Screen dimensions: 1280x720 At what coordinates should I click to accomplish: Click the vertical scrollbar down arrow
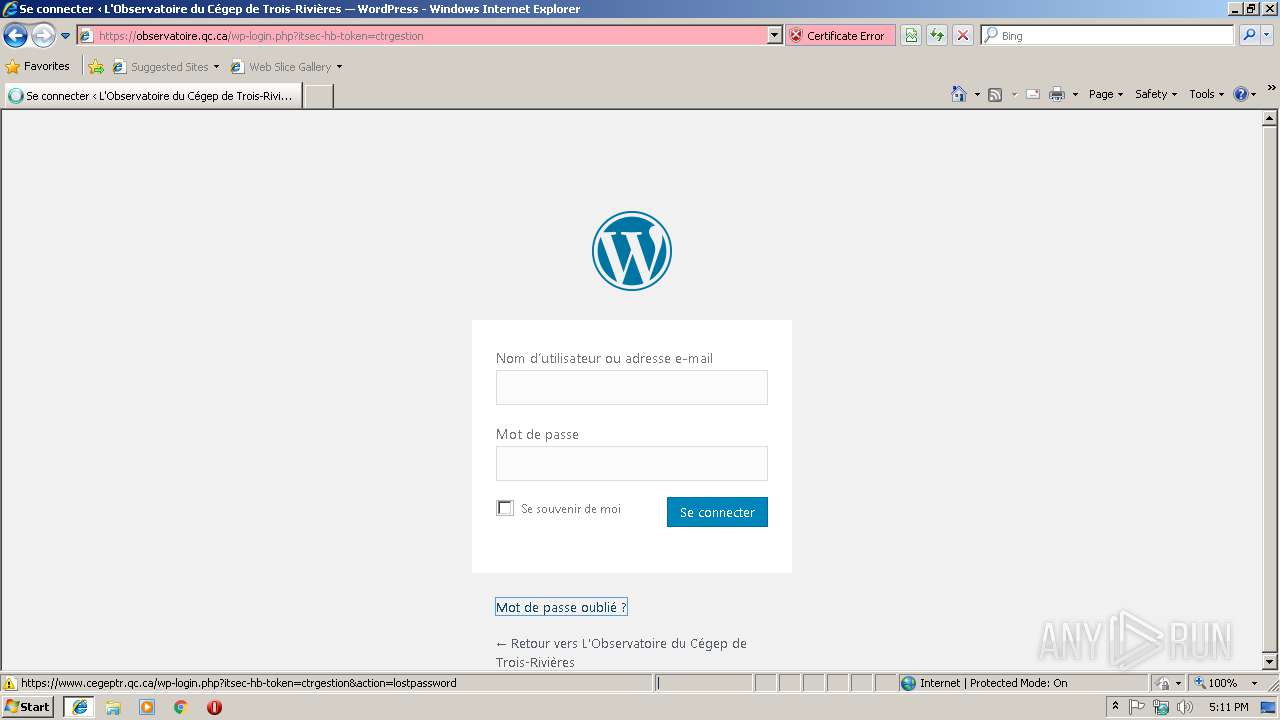pos(1270,662)
